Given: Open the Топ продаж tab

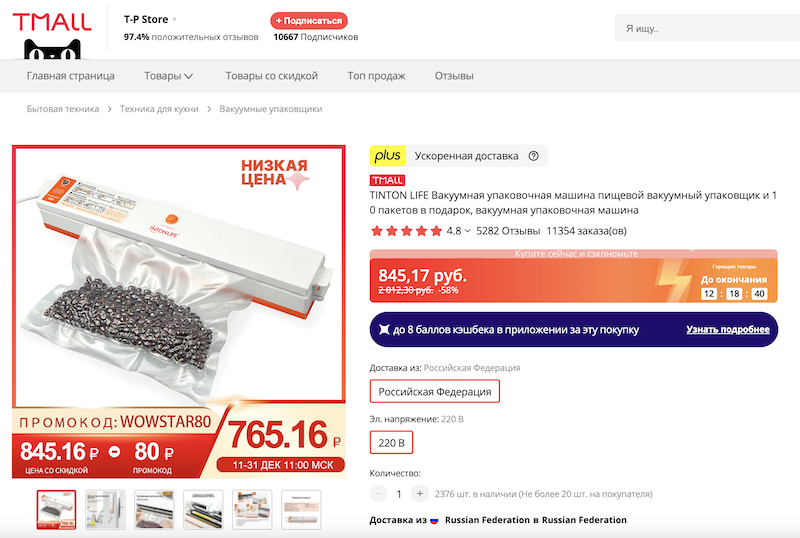Looking at the screenshot, I should 377,76.
